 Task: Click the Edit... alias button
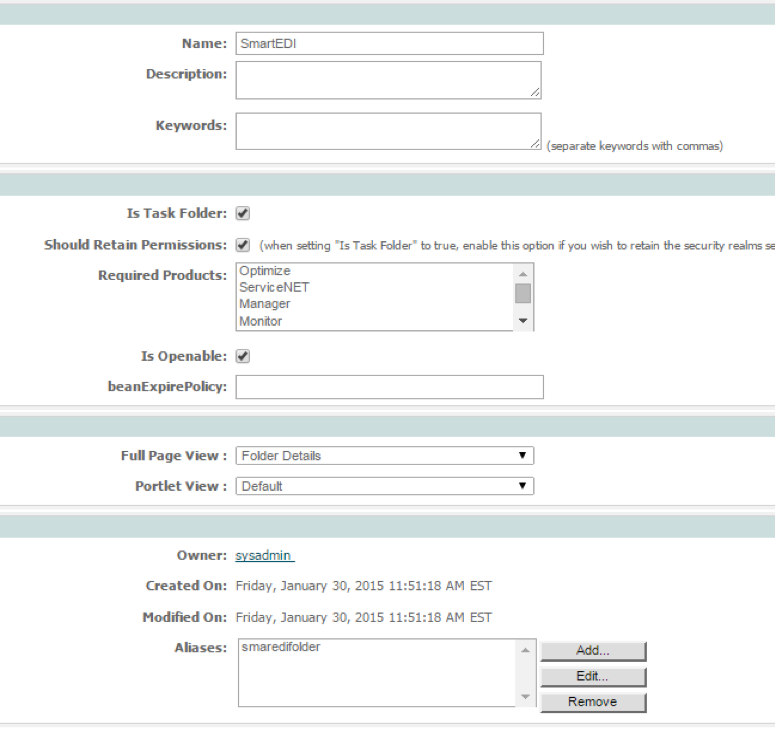click(x=593, y=677)
